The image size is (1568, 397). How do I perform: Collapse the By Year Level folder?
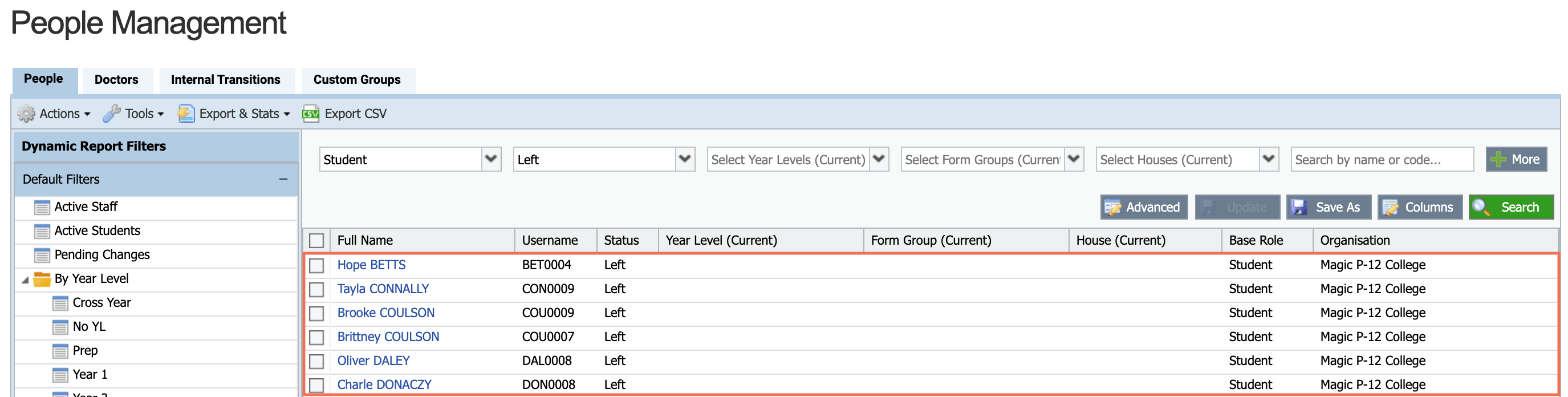tap(26, 279)
